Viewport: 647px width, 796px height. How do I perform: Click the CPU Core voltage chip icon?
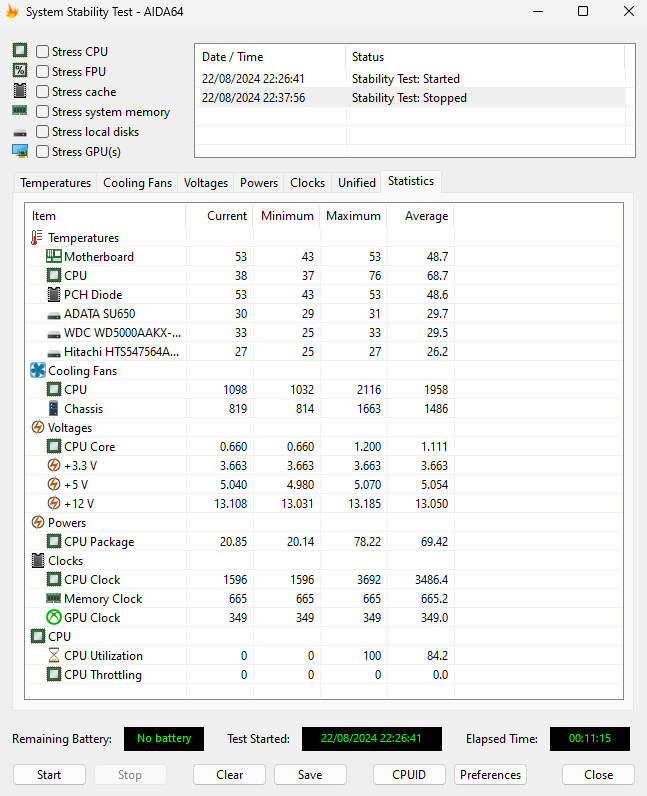pos(53,446)
